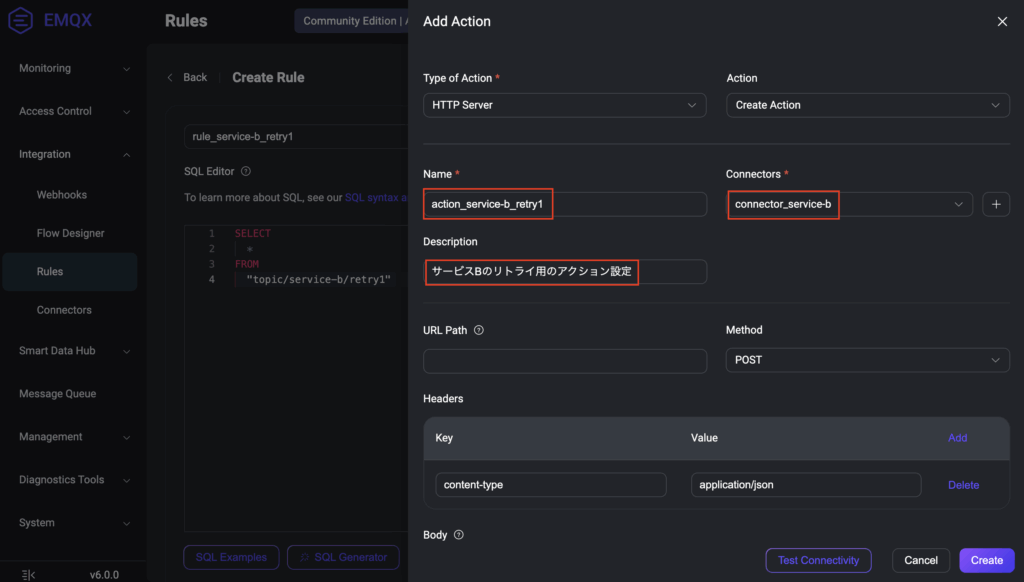Go back using the Back arrow

tap(171, 77)
